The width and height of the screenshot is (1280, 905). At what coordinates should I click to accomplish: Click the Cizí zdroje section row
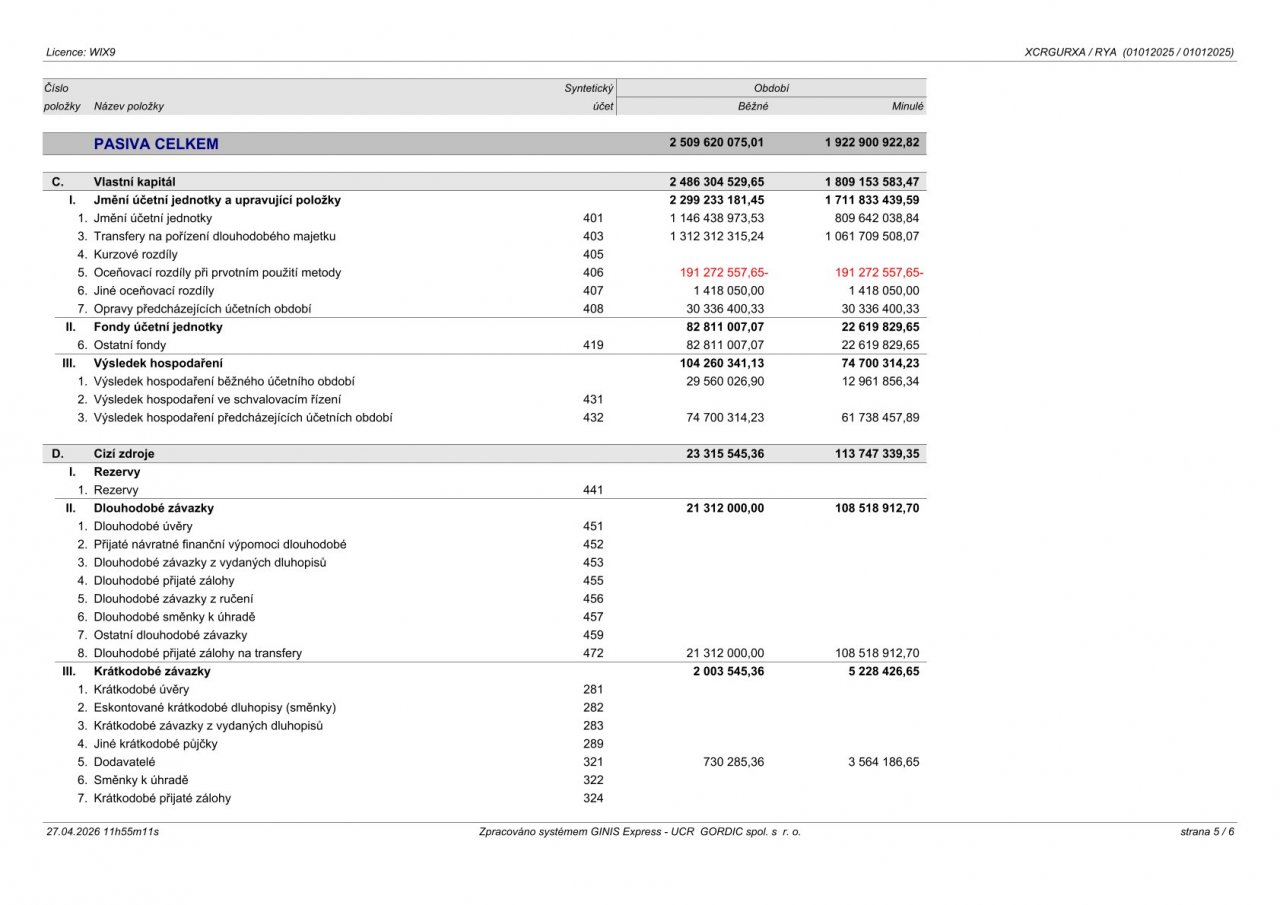484,454
